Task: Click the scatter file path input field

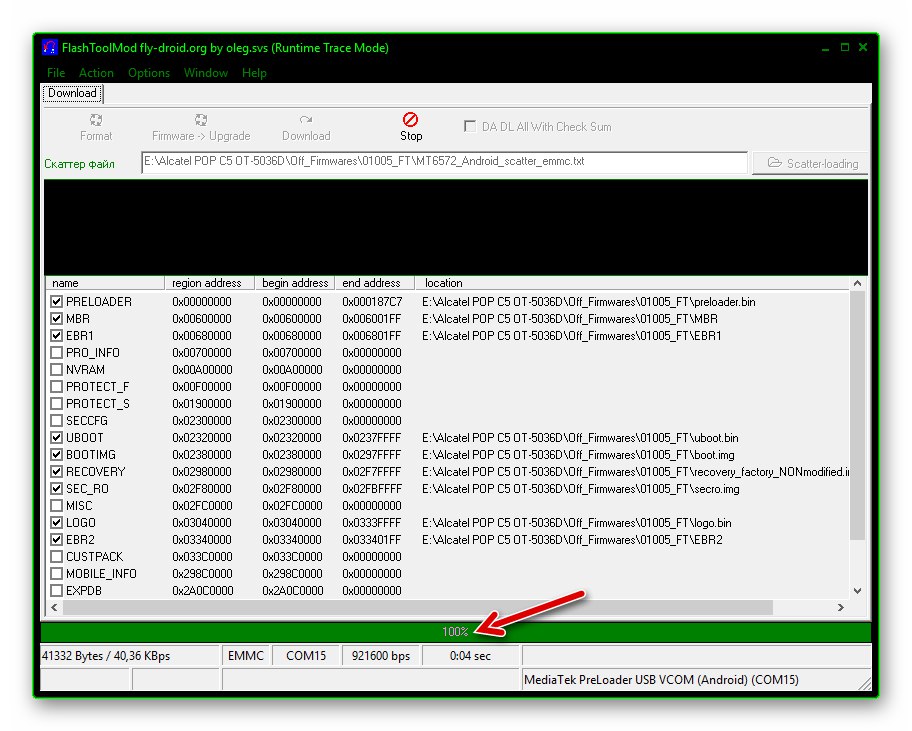Action: pyautogui.click(x=444, y=162)
